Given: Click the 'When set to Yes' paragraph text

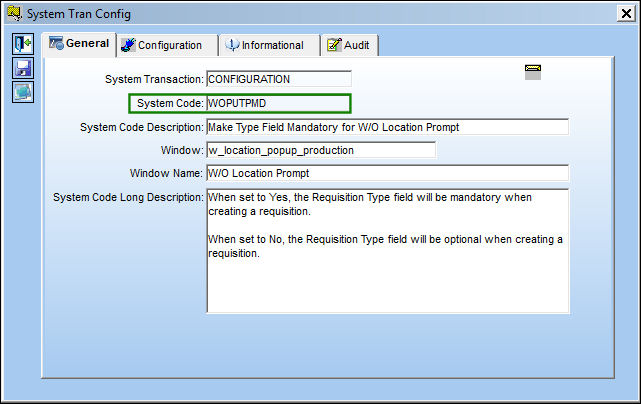Looking at the screenshot, I should (370, 204).
